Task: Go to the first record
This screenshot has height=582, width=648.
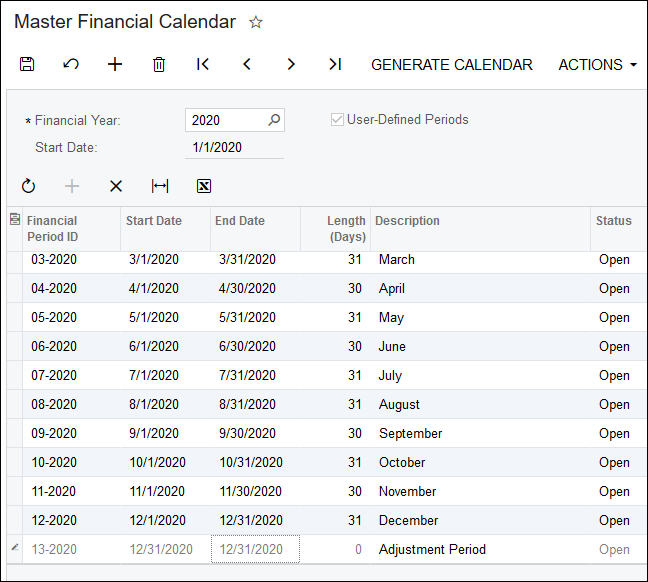Action: (x=203, y=64)
